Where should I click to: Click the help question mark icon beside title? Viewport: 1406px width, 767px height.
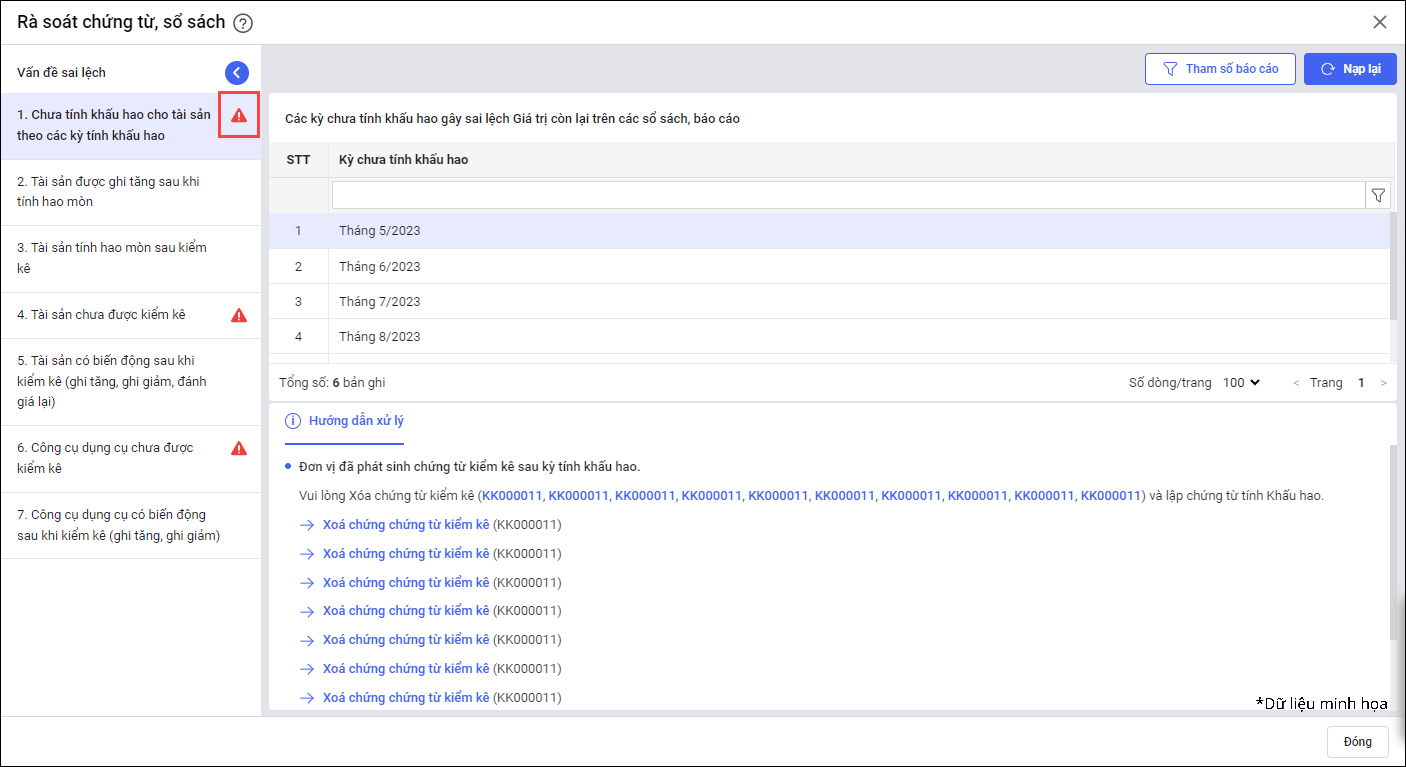click(242, 23)
